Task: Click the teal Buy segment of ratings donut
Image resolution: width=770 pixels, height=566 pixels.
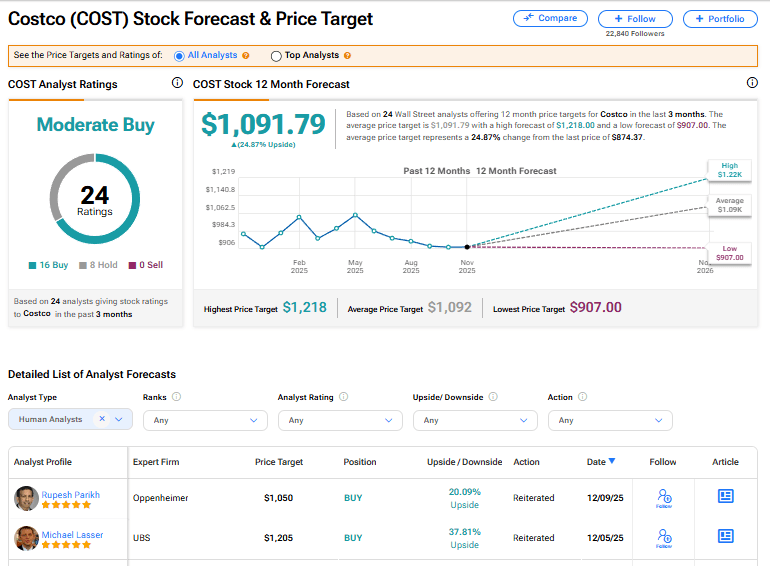Action: [130, 220]
